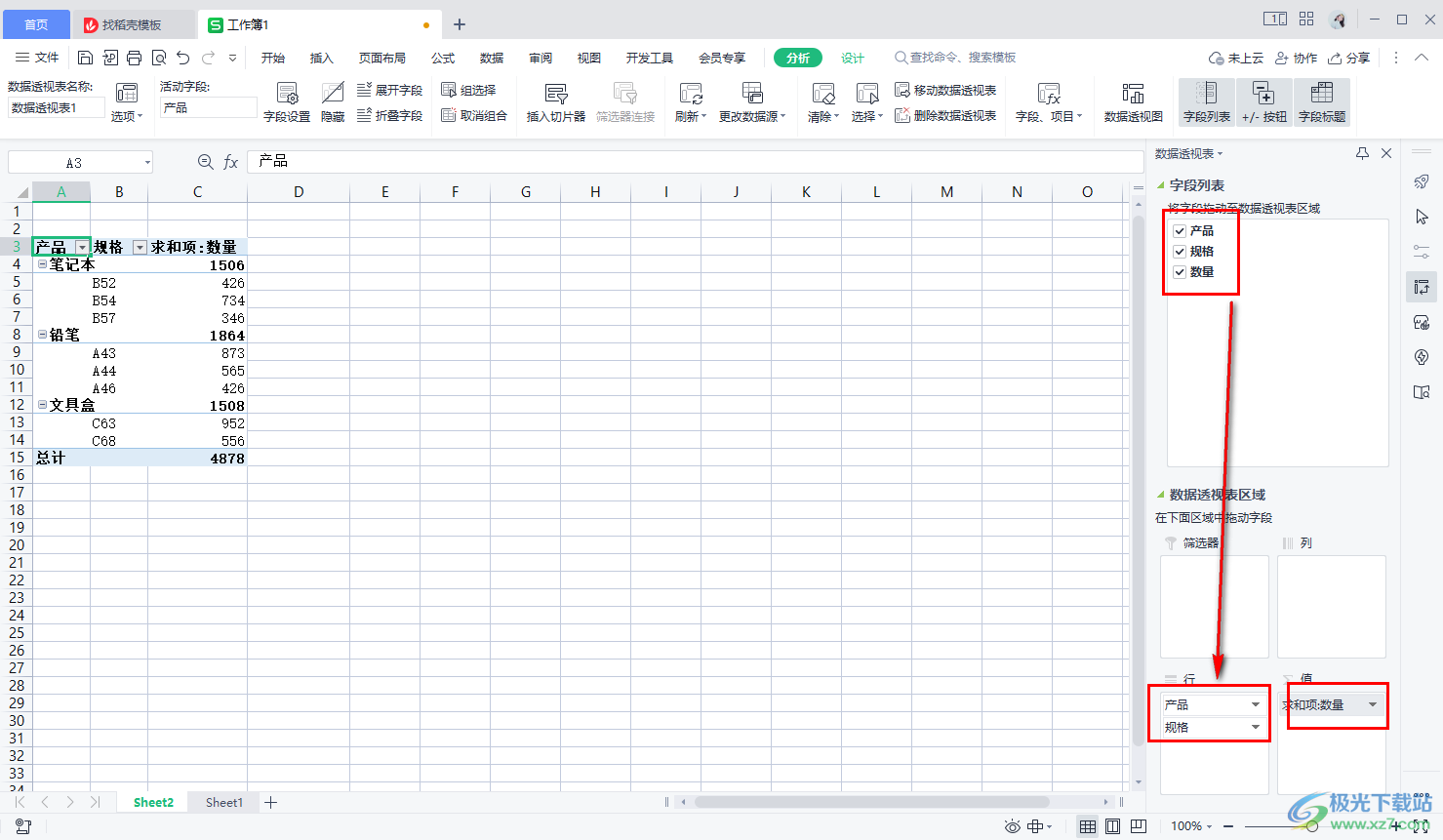
Task: Click the 查找命令 search box
Action: [x=955, y=58]
